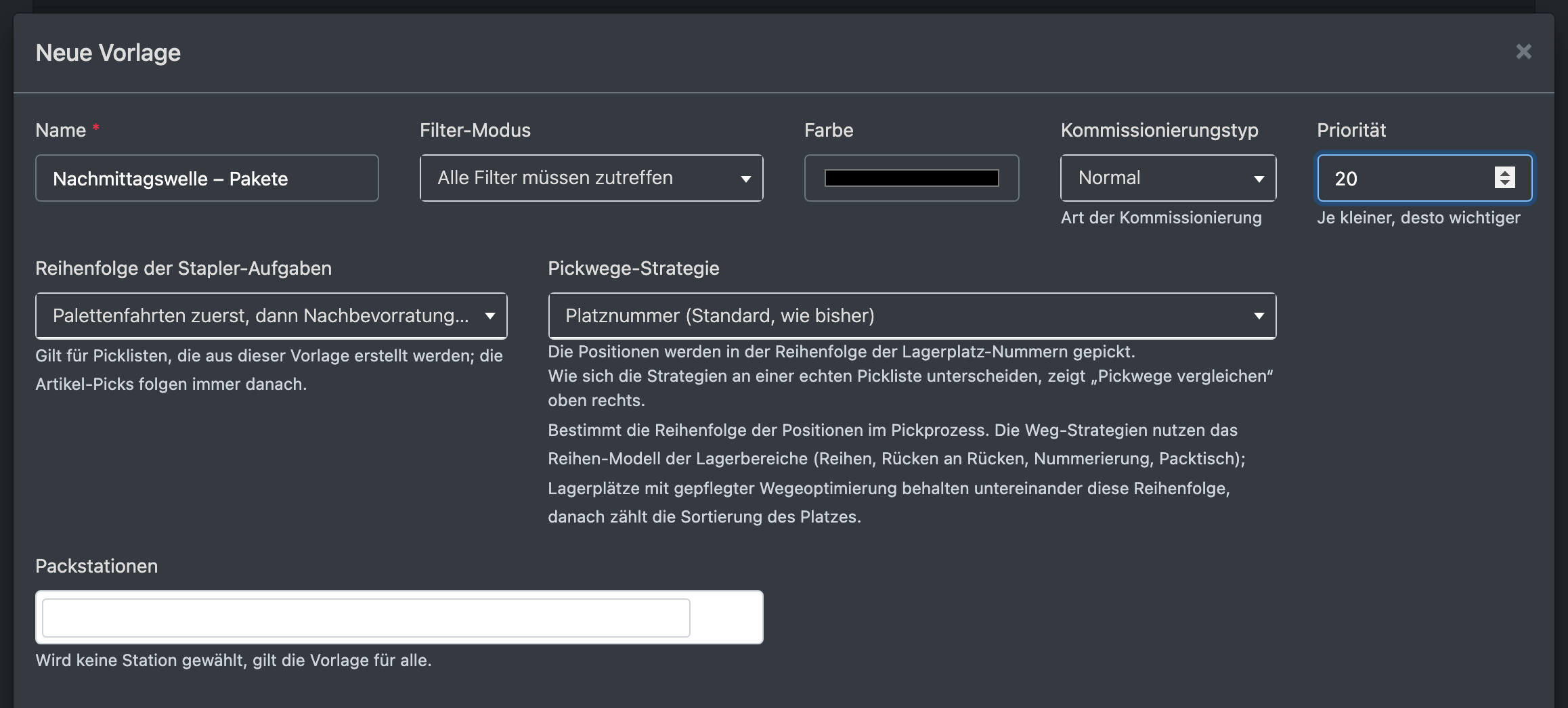Open the Pickwege-Strategie dropdown

(912, 315)
